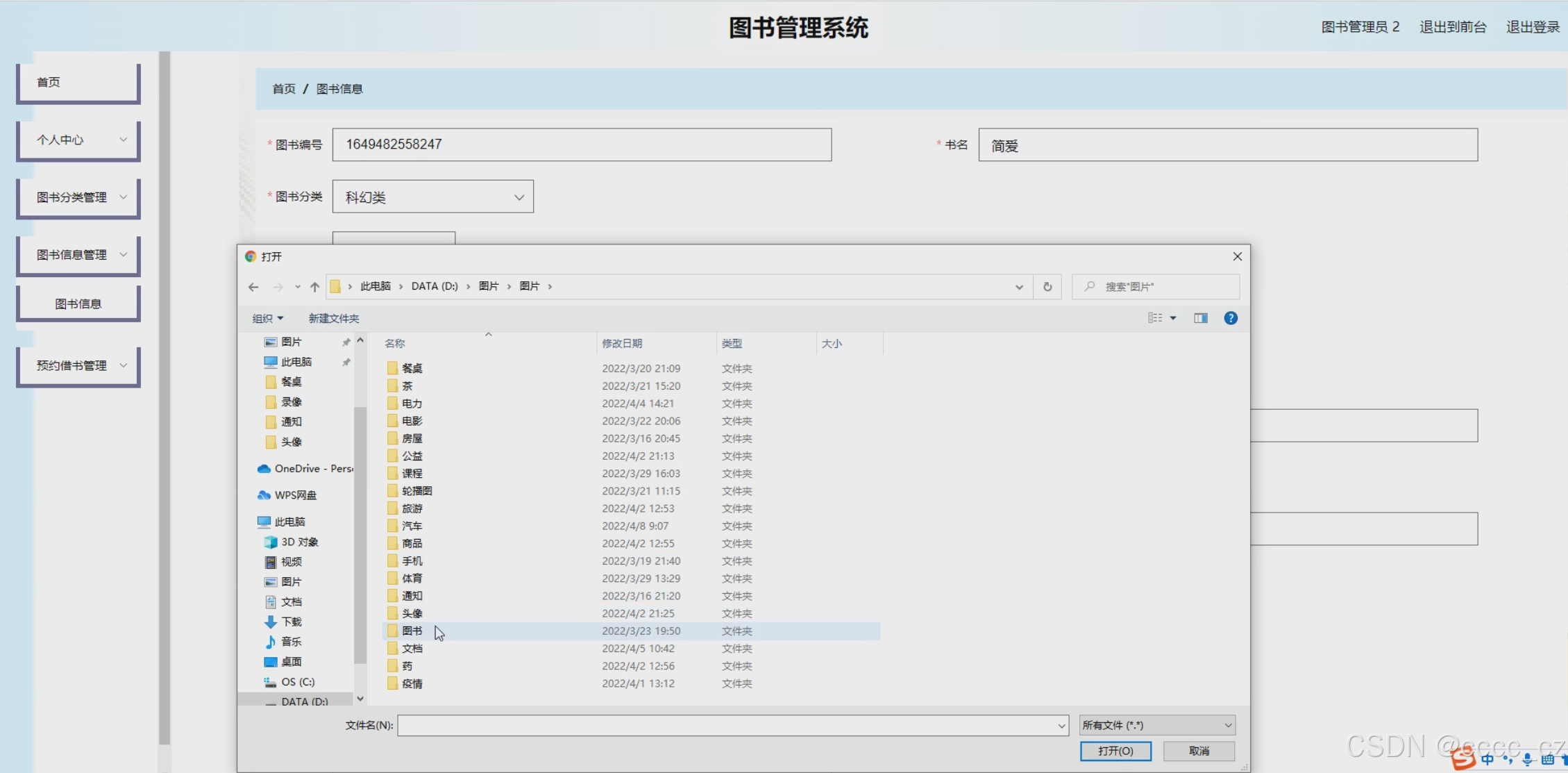Click the up-one-level arrow icon

pyautogui.click(x=314, y=287)
